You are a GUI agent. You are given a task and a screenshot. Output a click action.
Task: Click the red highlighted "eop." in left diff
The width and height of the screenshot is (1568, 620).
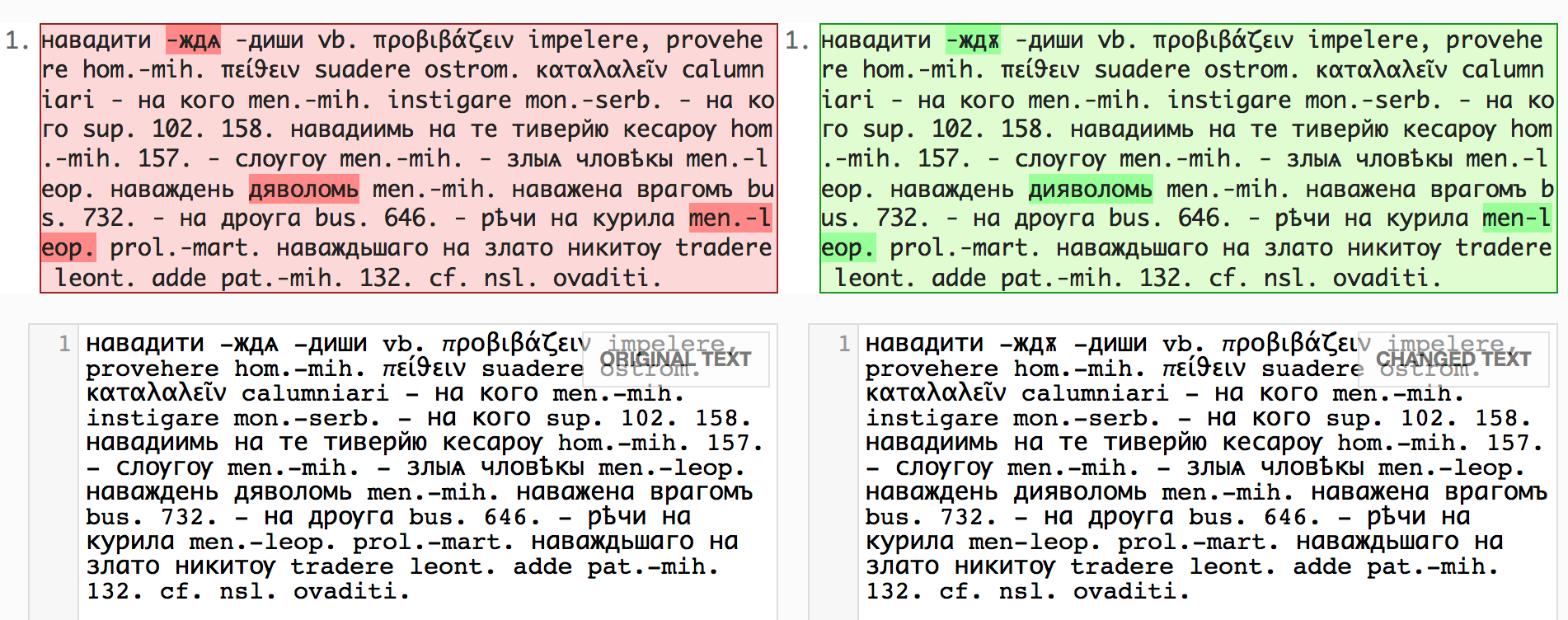coord(68,248)
